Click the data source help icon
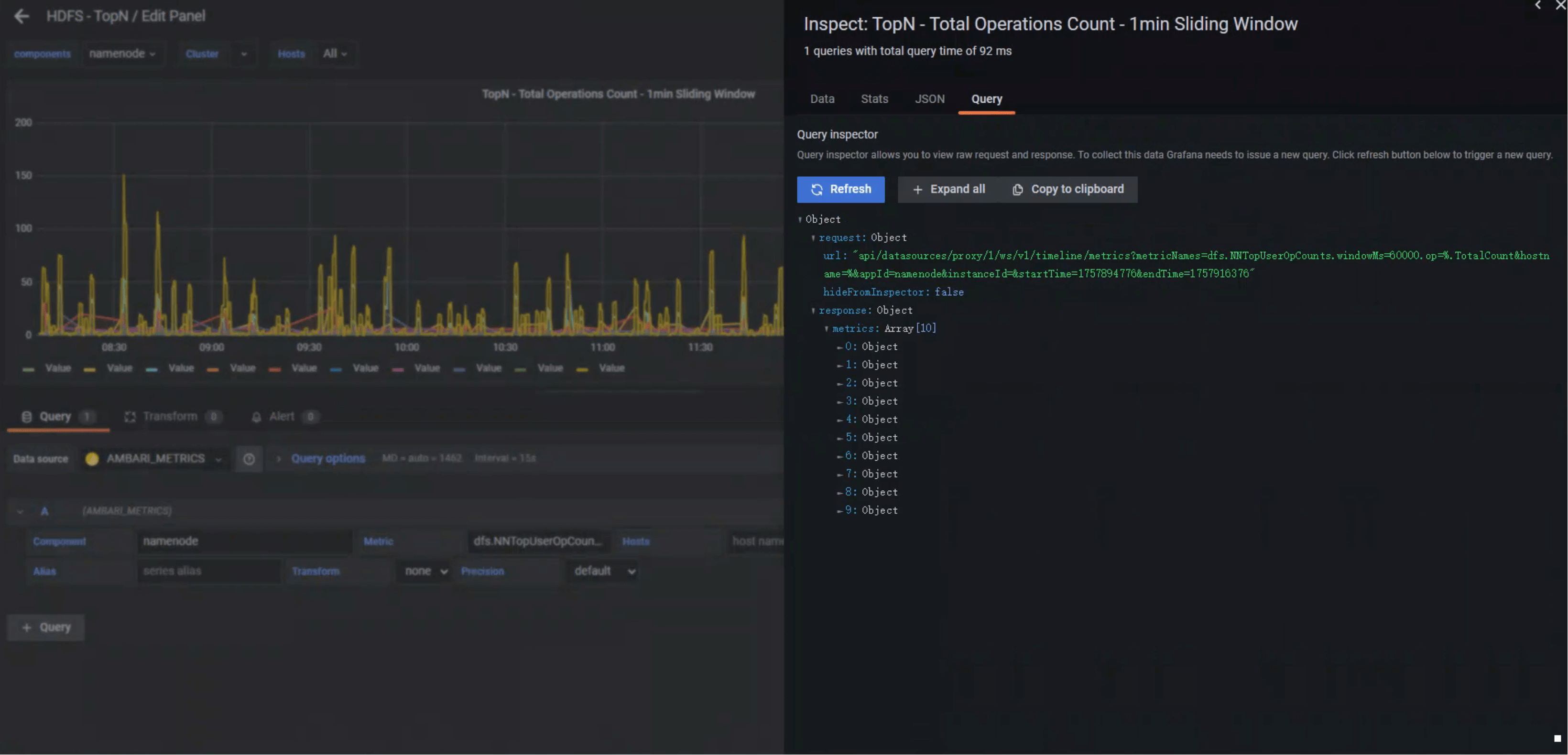 [249, 459]
